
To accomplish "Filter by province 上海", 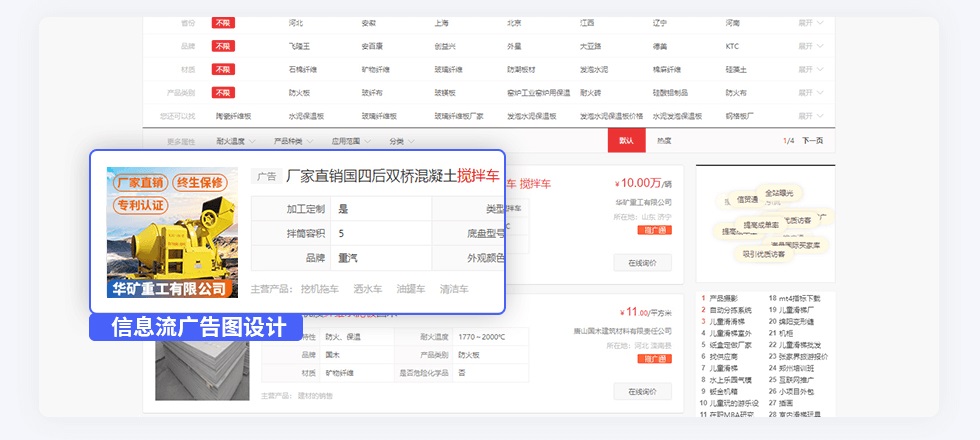I will tap(441, 23).
